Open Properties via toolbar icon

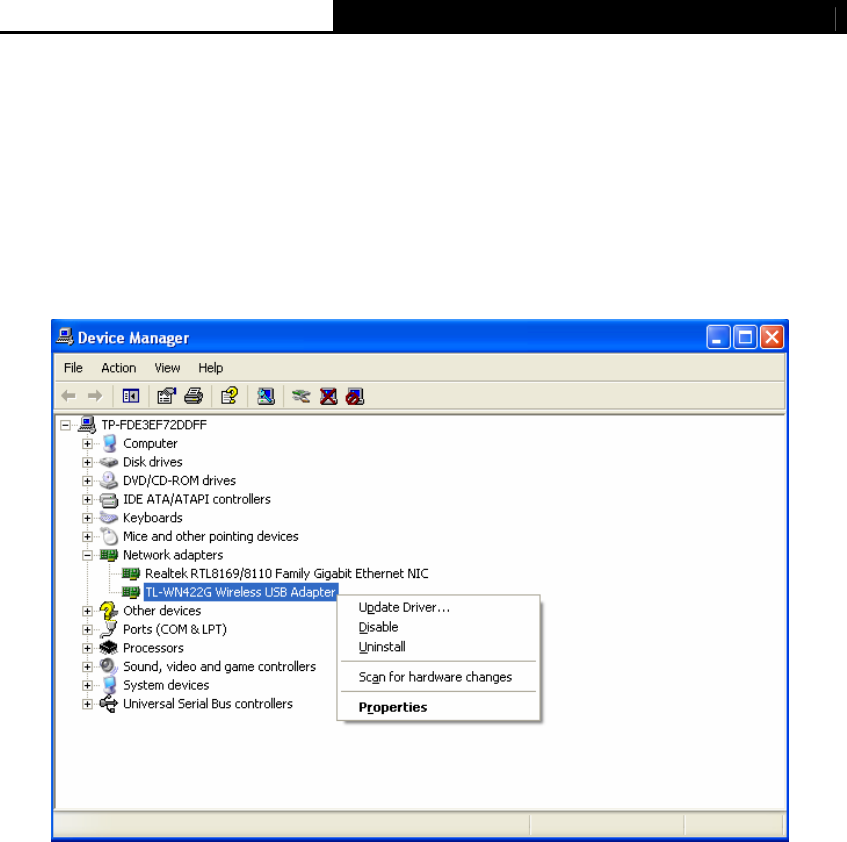tap(166, 396)
